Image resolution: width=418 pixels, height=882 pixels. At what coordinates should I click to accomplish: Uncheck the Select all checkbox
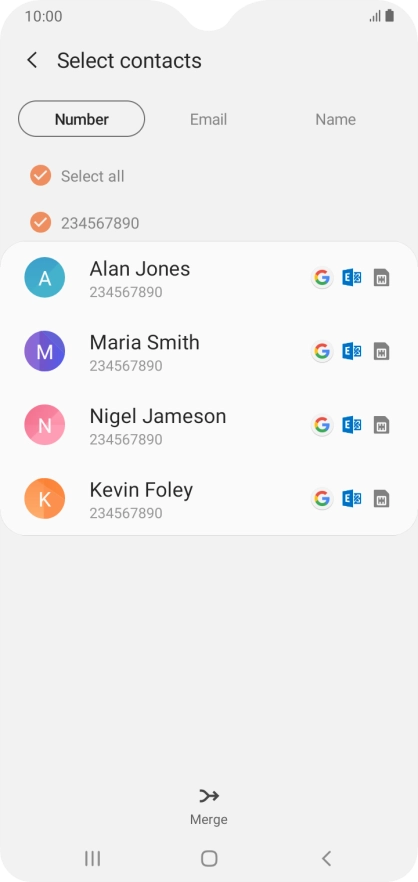41,176
